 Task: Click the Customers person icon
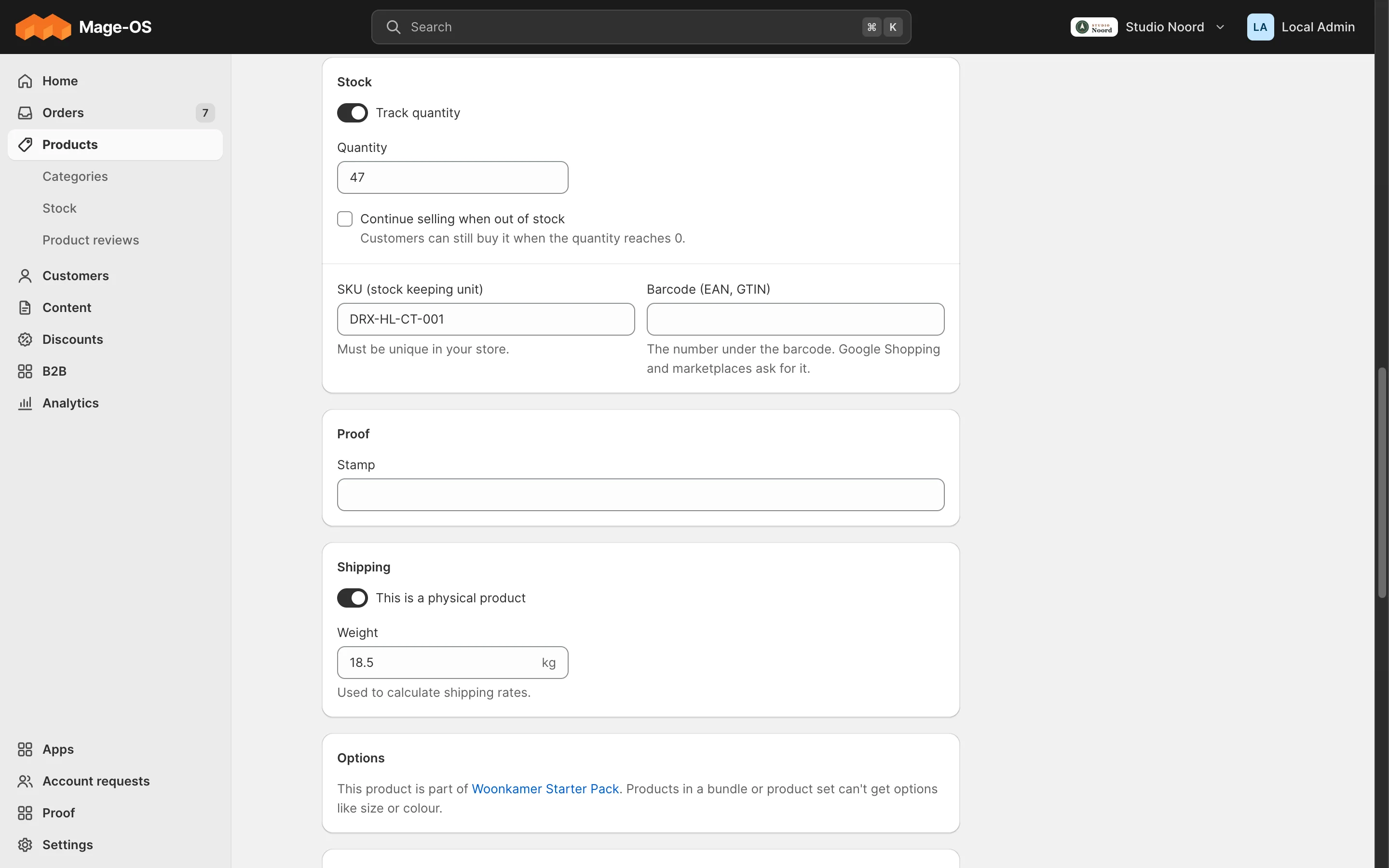(x=25, y=275)
